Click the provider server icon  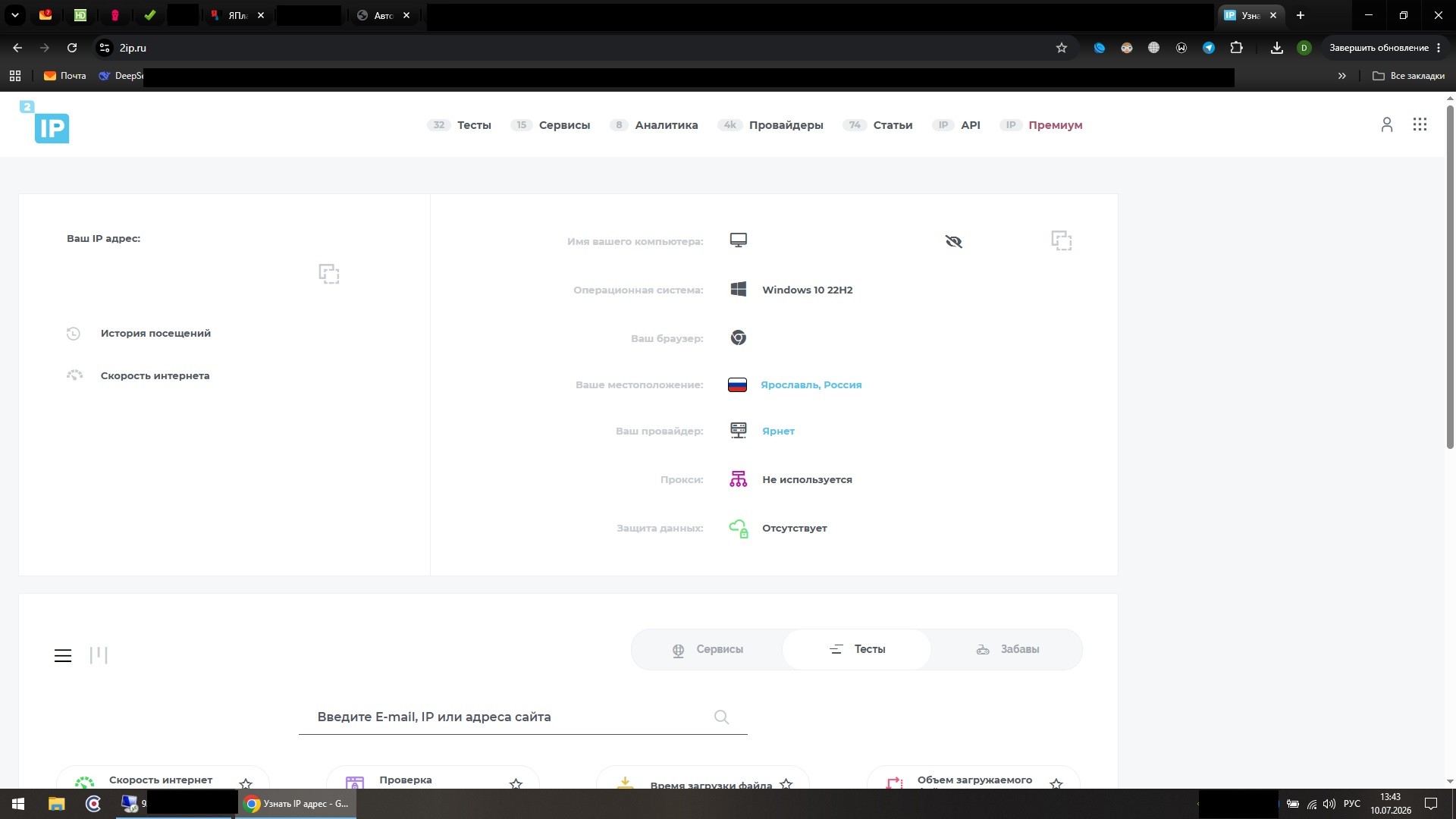click(739, 430)
